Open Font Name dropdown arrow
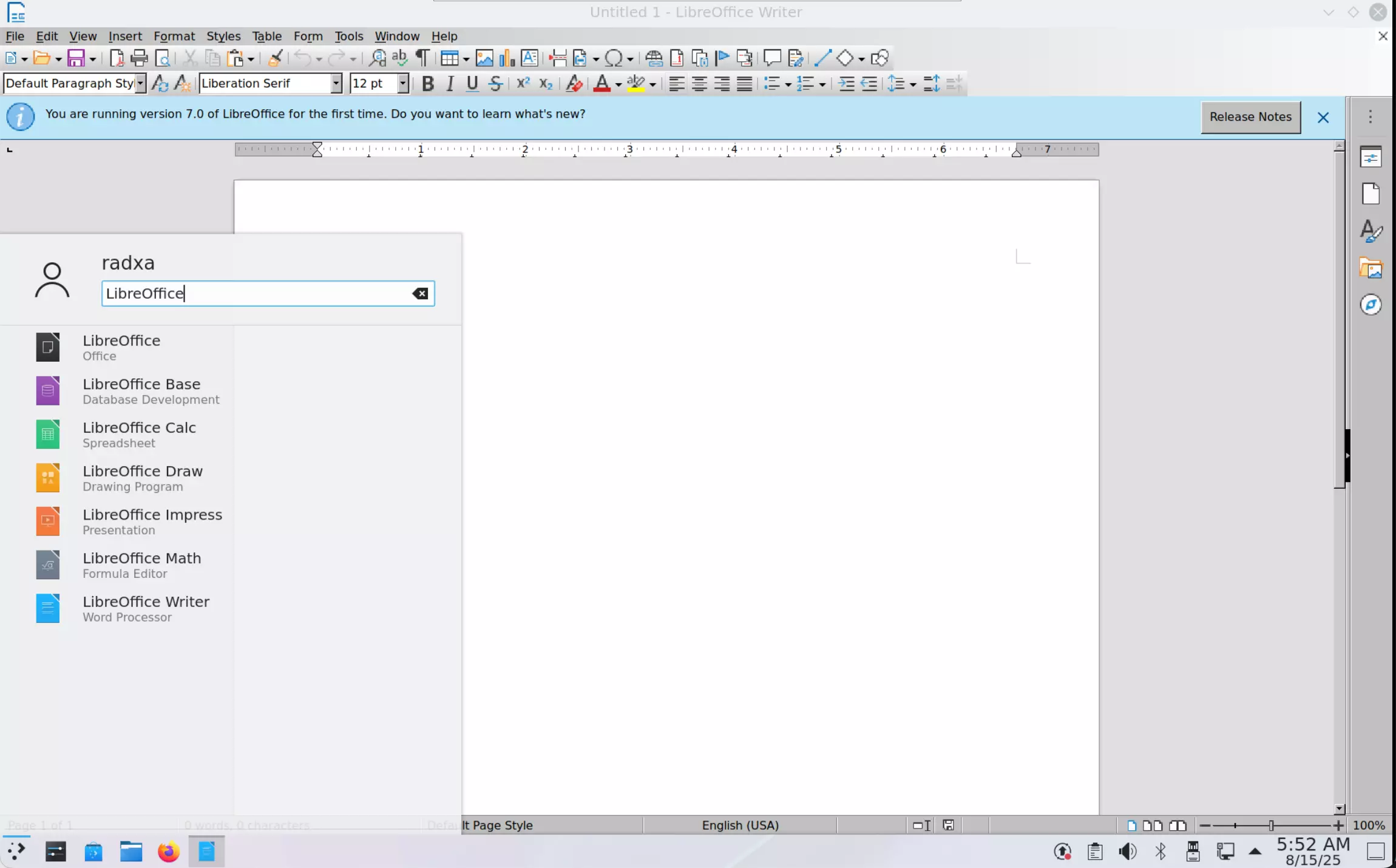The image size is (1396, 868). coord(336,83)
